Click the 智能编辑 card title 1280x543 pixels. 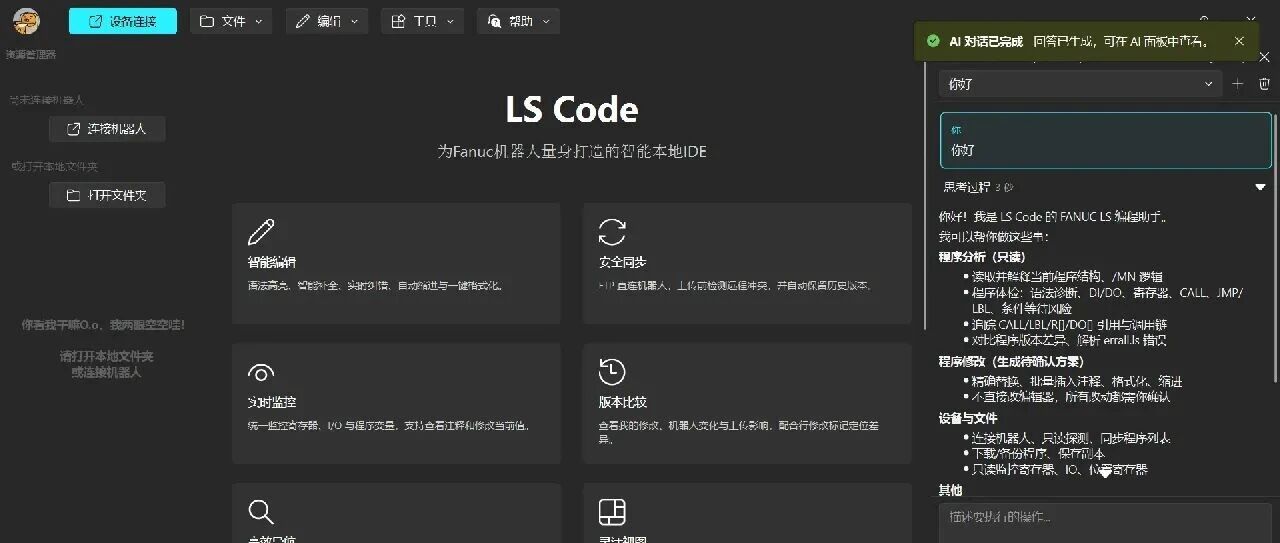click(272, 262)
